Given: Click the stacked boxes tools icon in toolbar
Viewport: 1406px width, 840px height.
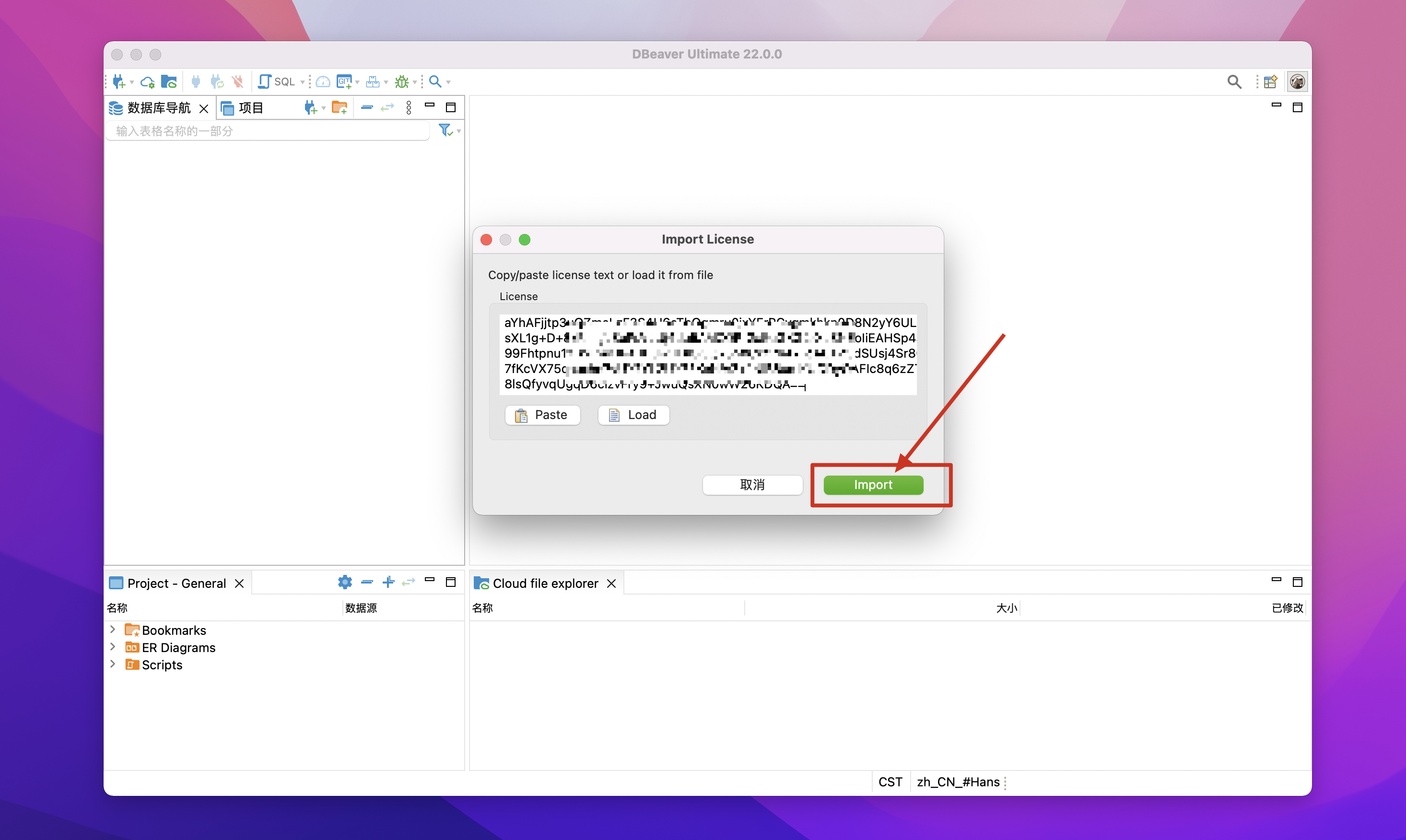Looking at the screenshot, I should click(373, 82).
